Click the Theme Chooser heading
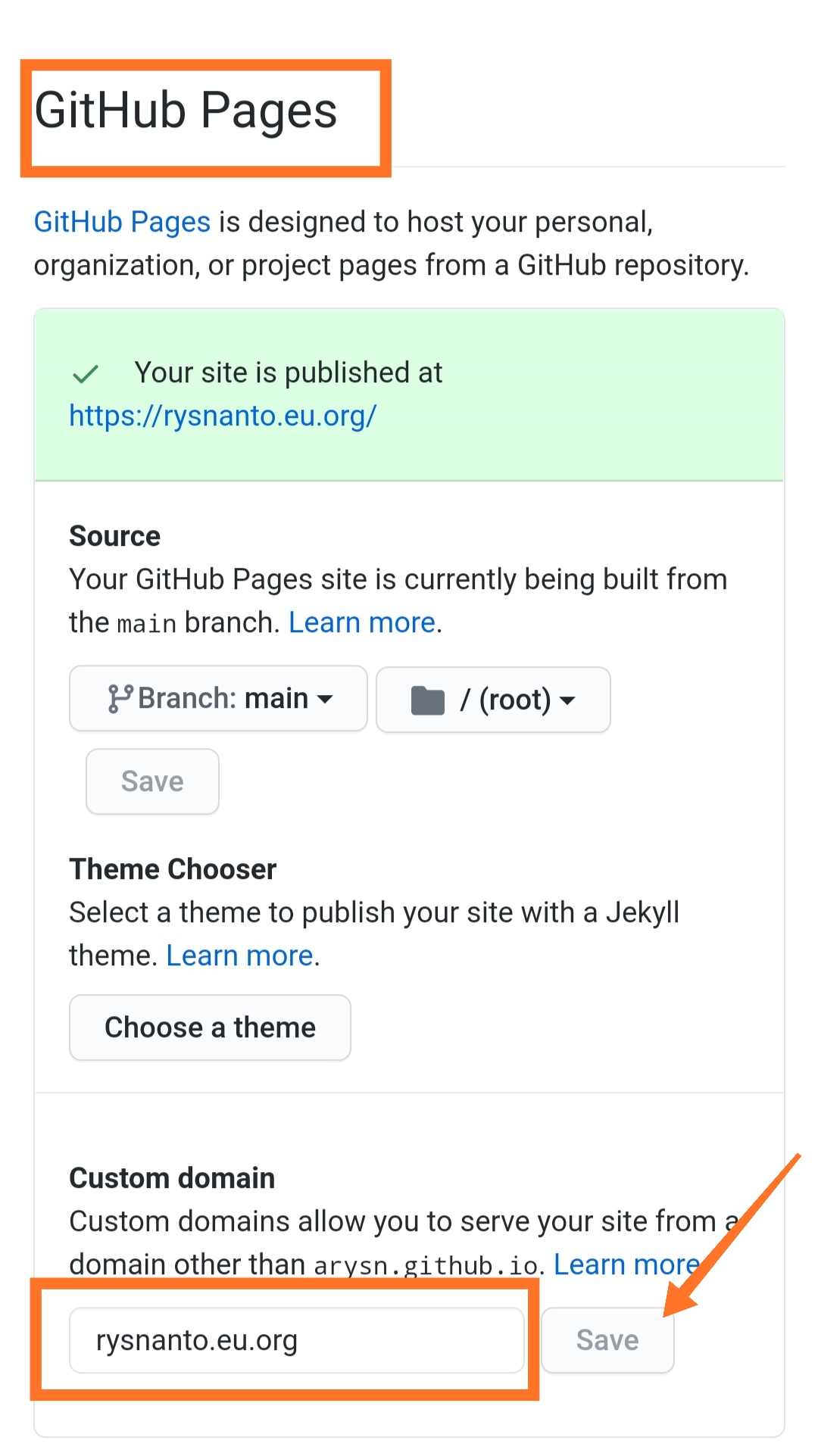818x1456 pixels. 173,869
